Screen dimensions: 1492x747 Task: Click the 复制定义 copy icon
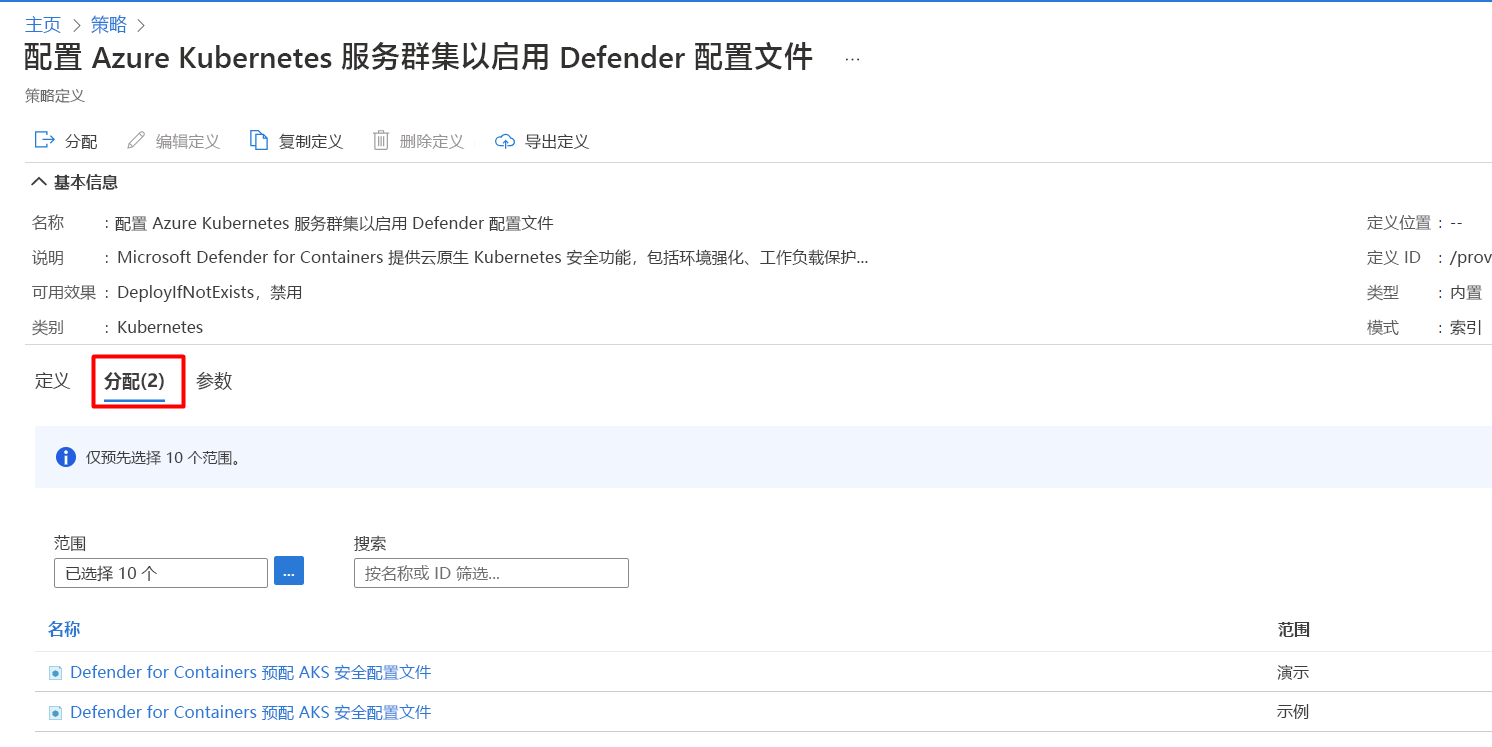click(259, 140)
